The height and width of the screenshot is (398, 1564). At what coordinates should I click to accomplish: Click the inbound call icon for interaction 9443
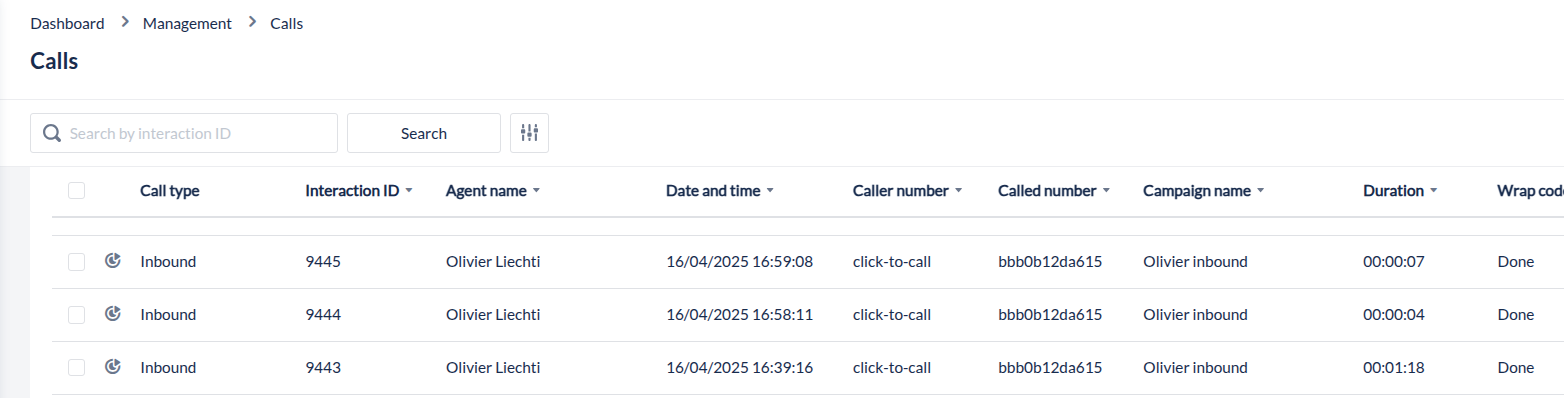click(113, 367)
